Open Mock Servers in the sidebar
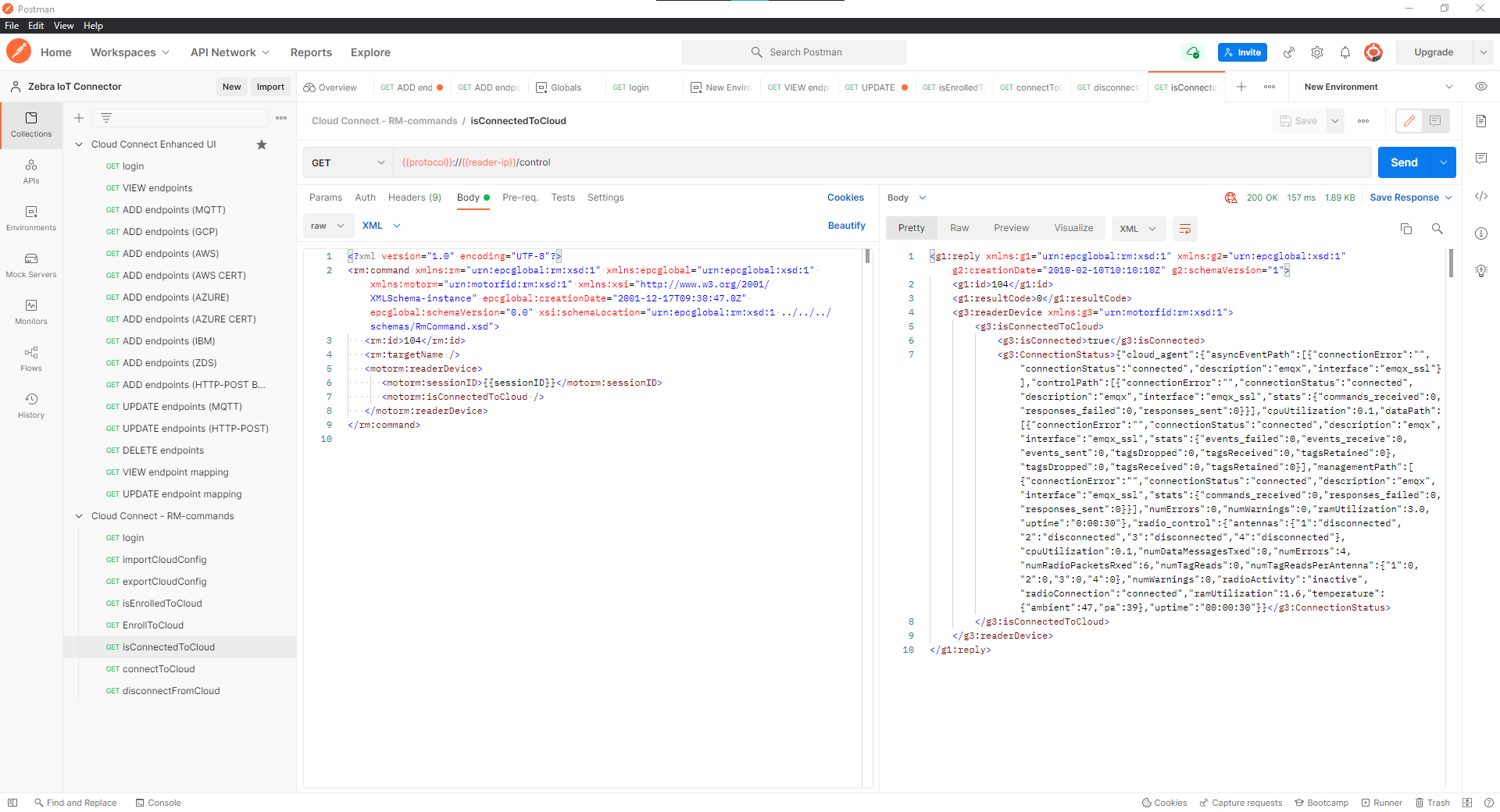This screenshot has width=1500, height=812. [x=31, y=265]
